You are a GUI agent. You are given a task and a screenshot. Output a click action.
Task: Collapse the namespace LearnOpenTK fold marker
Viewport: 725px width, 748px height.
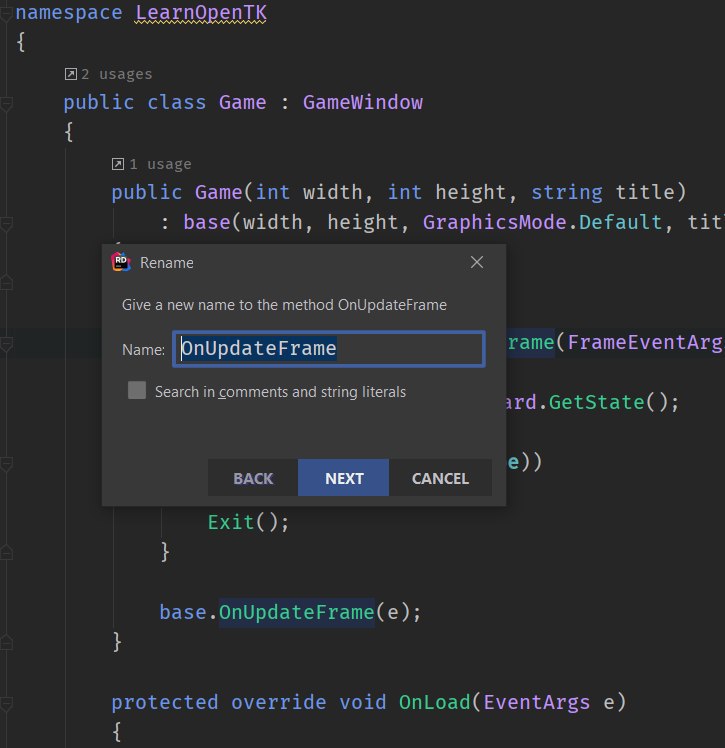pyautogui.click(x=6, y=14)
